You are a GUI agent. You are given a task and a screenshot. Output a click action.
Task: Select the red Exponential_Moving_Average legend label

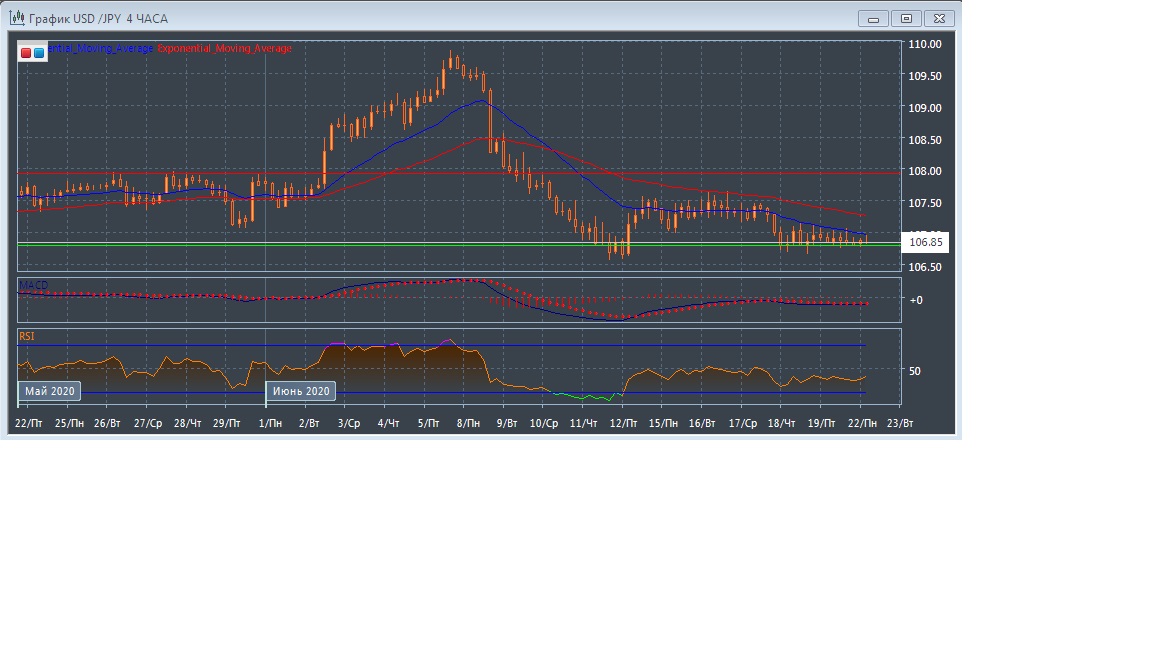225,49
